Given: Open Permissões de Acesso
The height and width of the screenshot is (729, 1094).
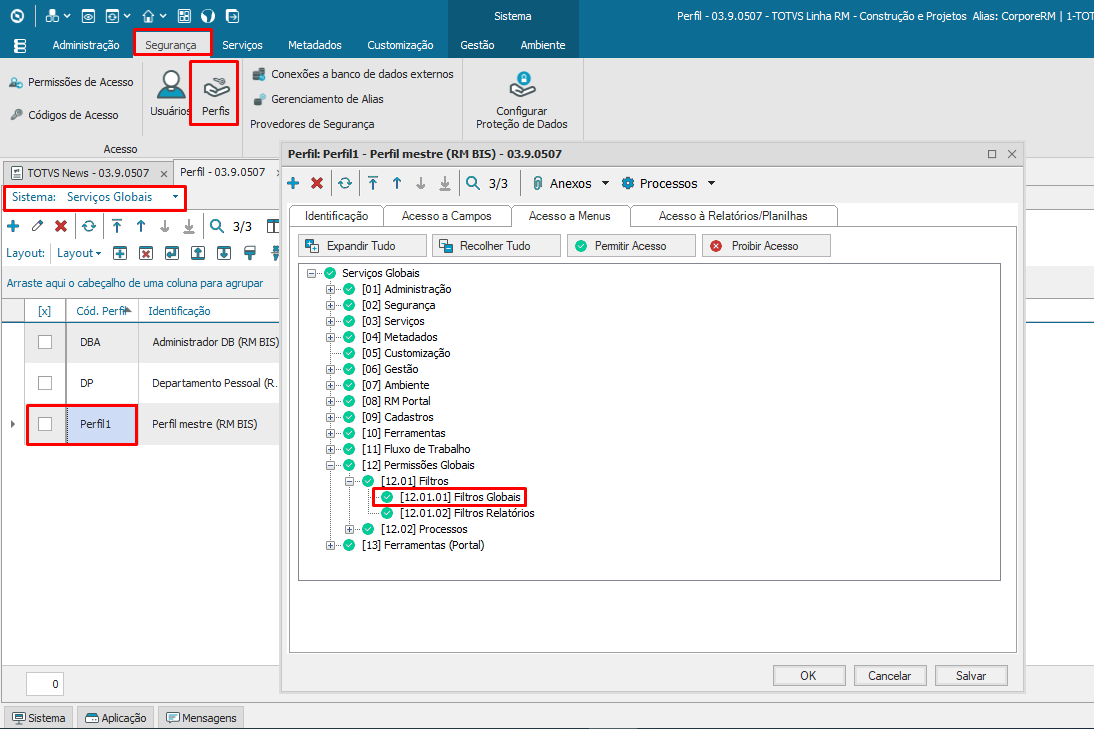Looking at the screenshot, I should [x=71, y=82].
